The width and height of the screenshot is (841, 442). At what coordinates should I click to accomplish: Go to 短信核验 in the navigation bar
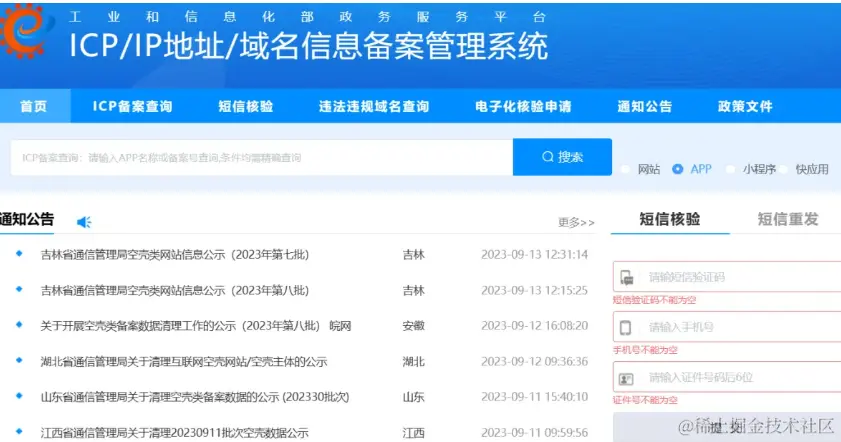[246, 106]
